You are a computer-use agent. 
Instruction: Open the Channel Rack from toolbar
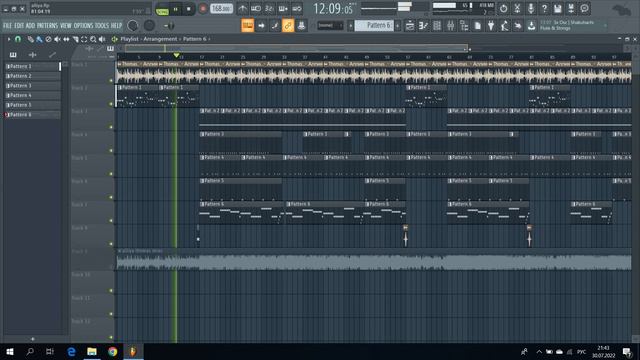coord(437,26)
